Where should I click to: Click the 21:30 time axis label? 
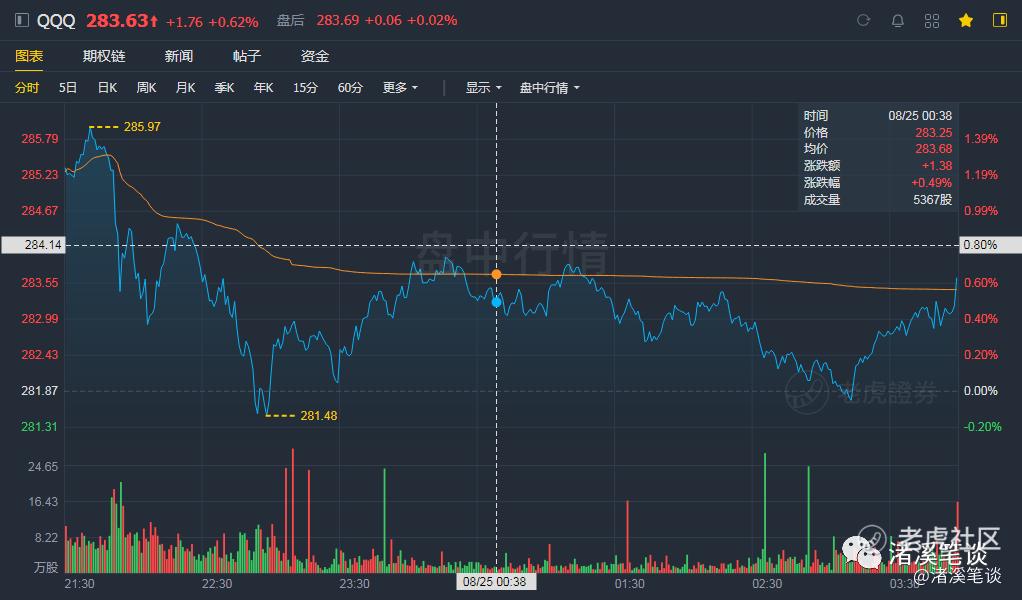80,584
